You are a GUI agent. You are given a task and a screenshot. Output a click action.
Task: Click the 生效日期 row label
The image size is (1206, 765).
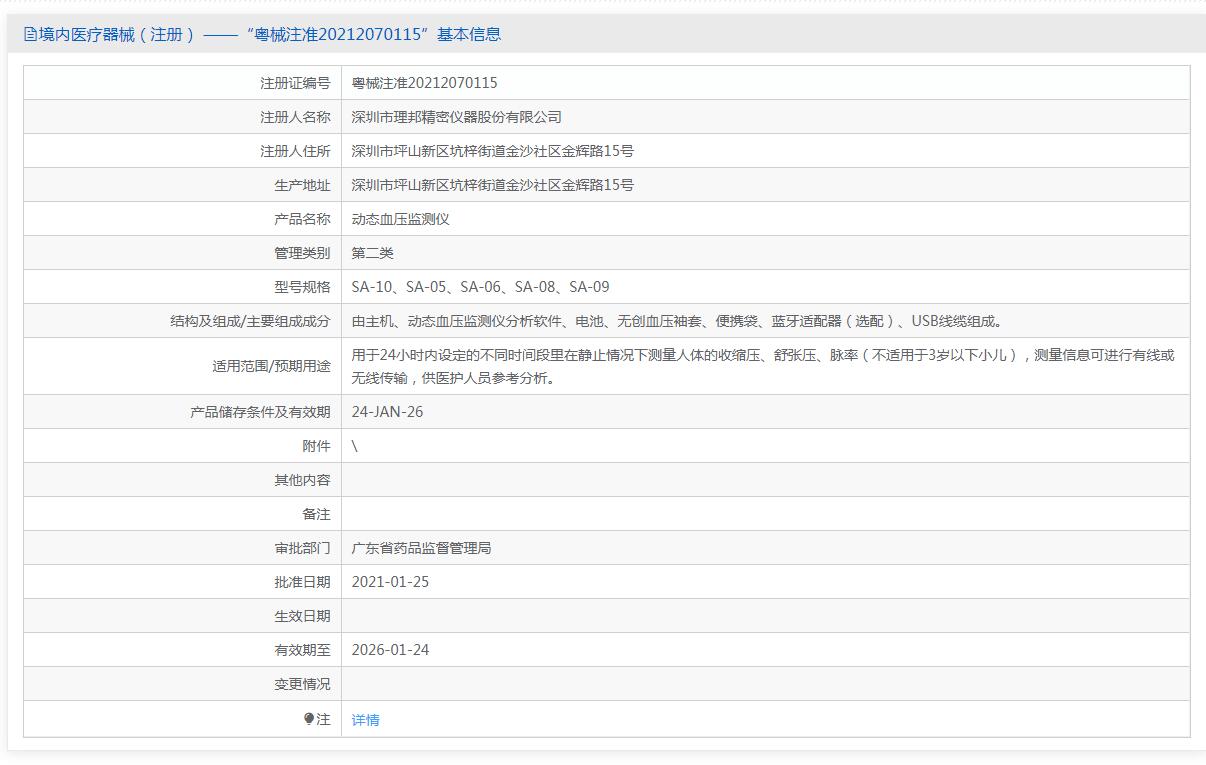pyautogui.click(x=302, y=616)
